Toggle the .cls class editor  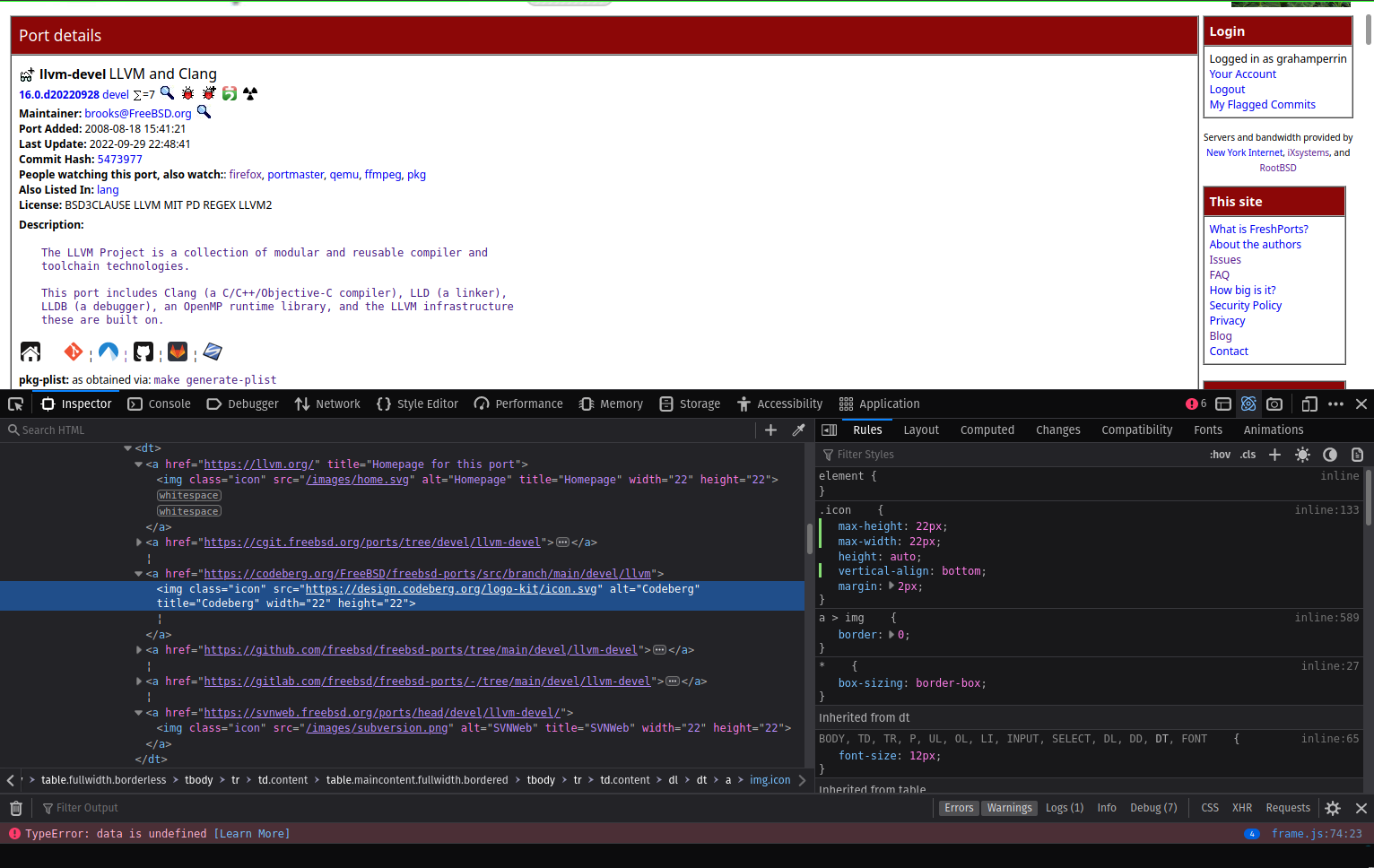(1248, 454)
